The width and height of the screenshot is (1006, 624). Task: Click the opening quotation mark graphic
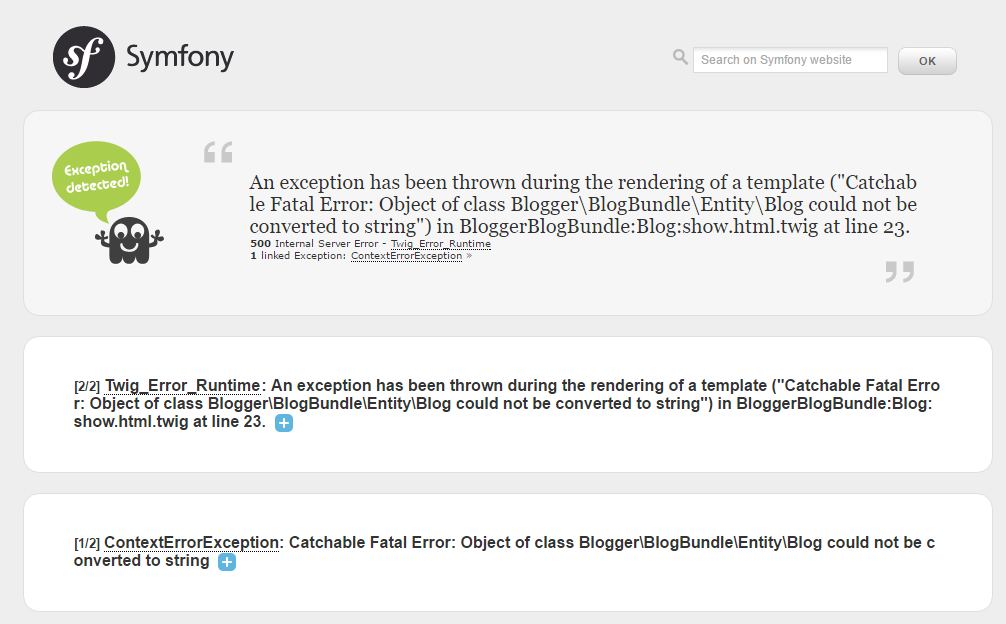pyautogui.click(x=217, y=152)
